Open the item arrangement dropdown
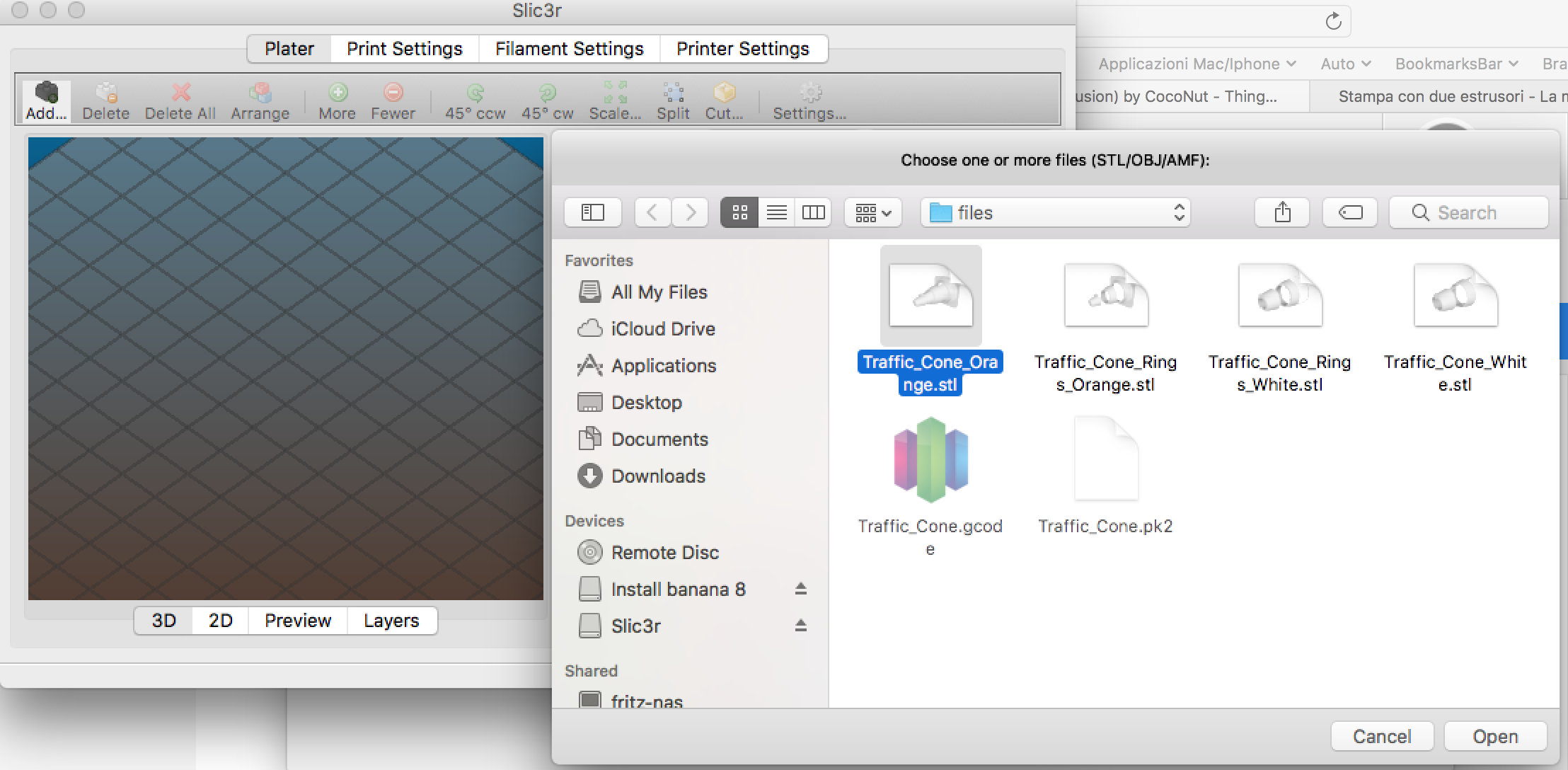1568x770 pixels. pyautogui.click(x=872, y=212)
